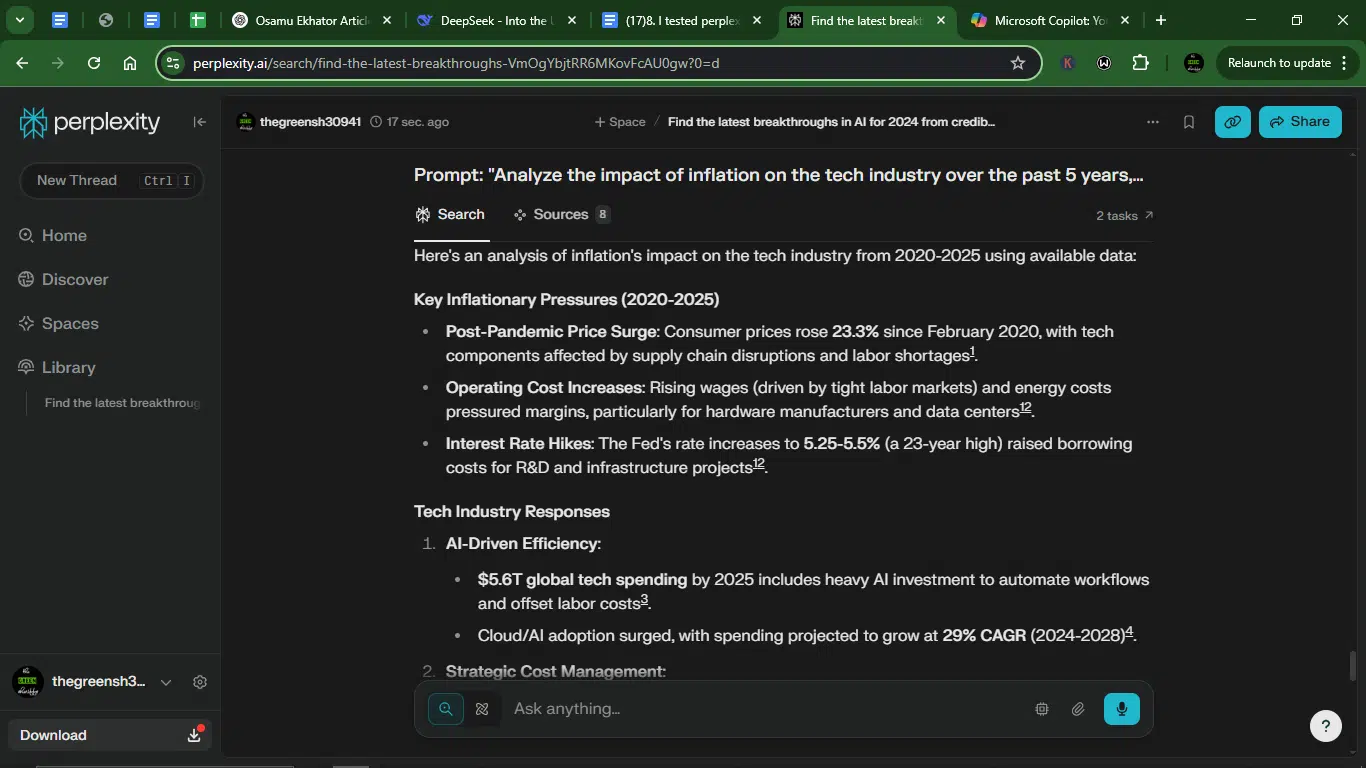Click the thegreensh30941 author name

point(310,122)
